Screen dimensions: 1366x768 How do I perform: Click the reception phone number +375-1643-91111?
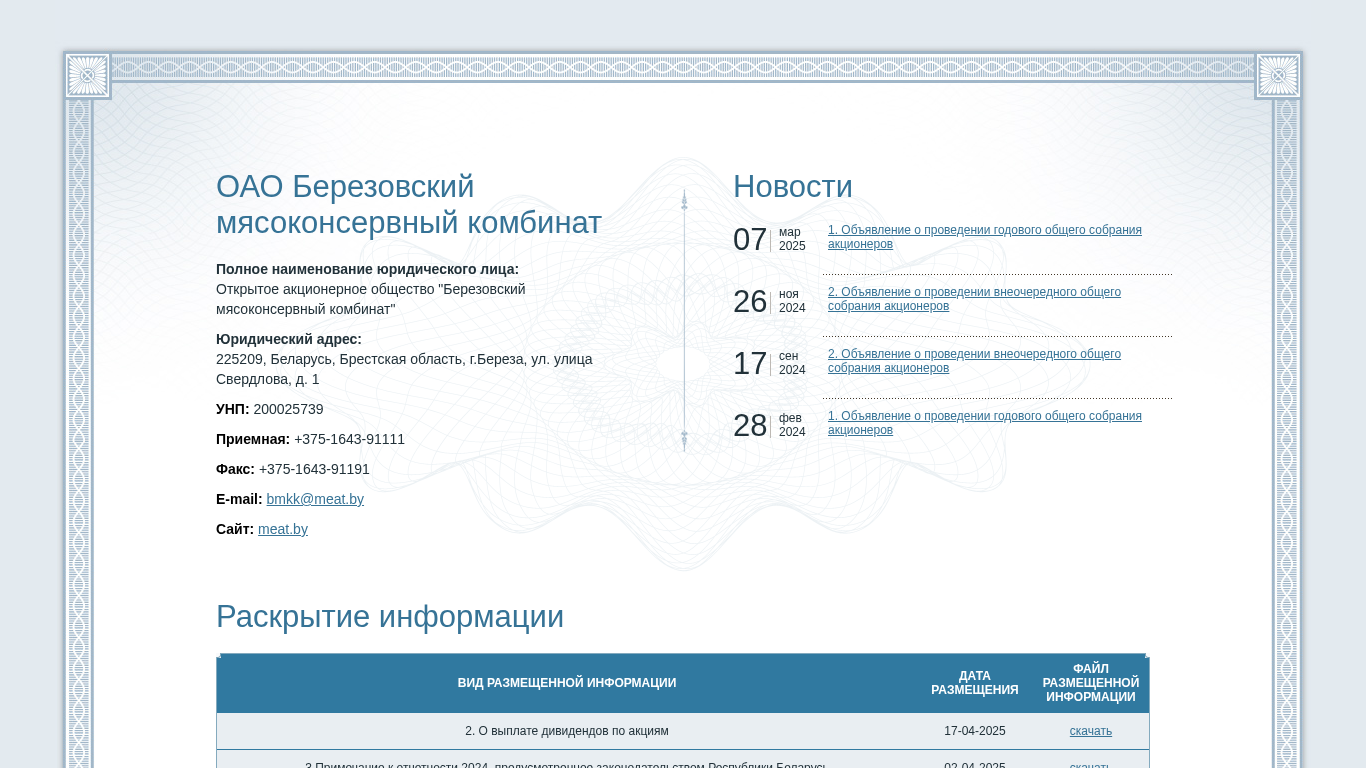pos(349,439)
